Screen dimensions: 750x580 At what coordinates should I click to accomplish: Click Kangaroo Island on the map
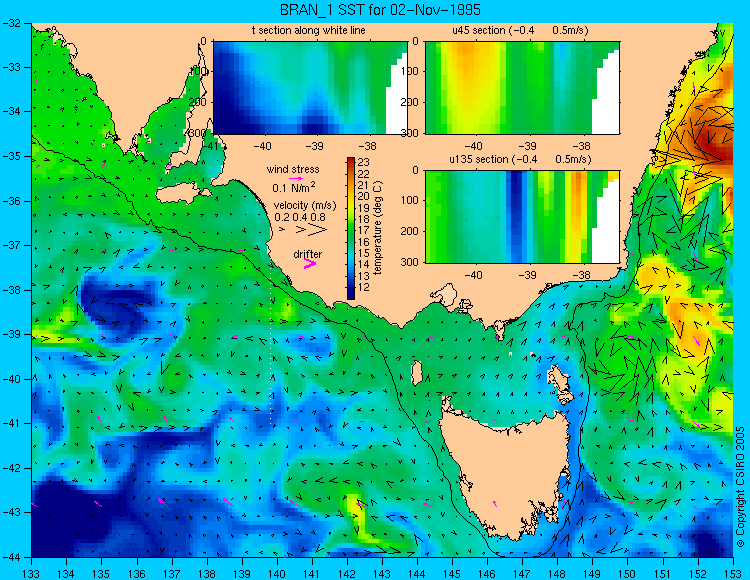click(183, 195)
